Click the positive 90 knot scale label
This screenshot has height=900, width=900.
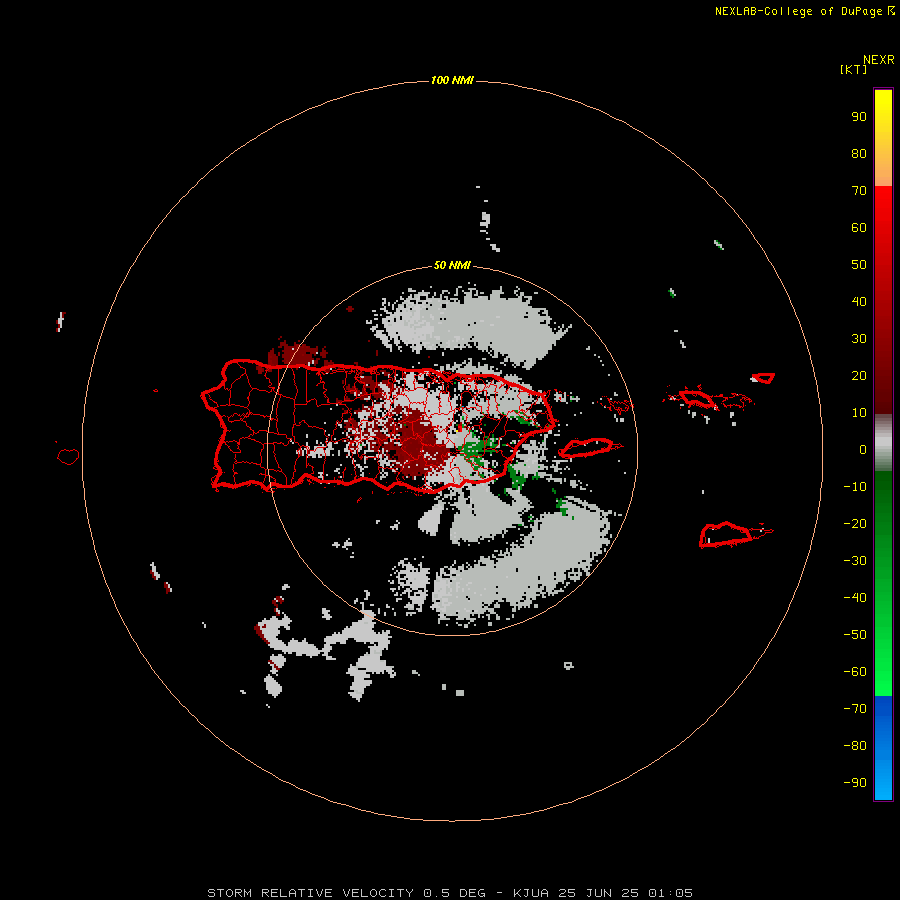(x=859, y=117)
